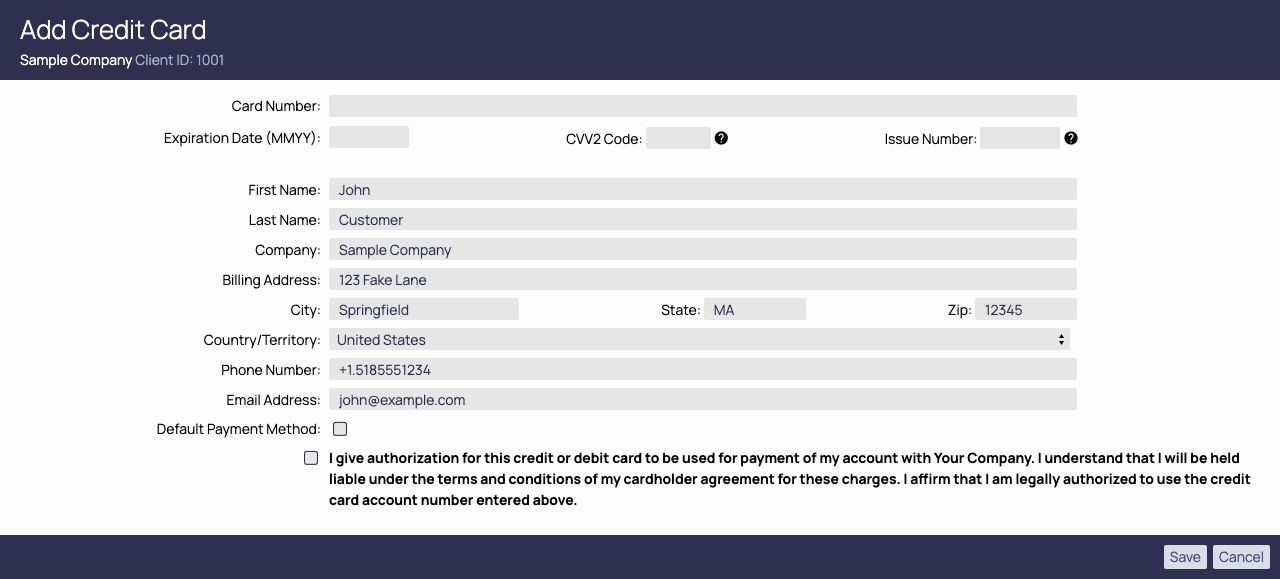Viewport: 1280px width, 579px height.
Task: Click the Default Payment Method label
Action: pos(239,429)
